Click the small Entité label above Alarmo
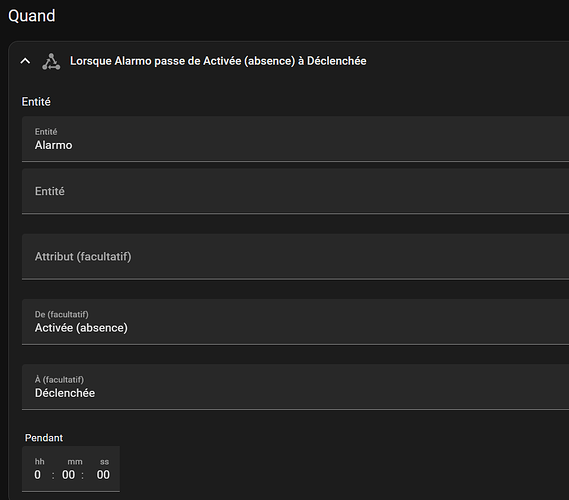 (46, 131)
